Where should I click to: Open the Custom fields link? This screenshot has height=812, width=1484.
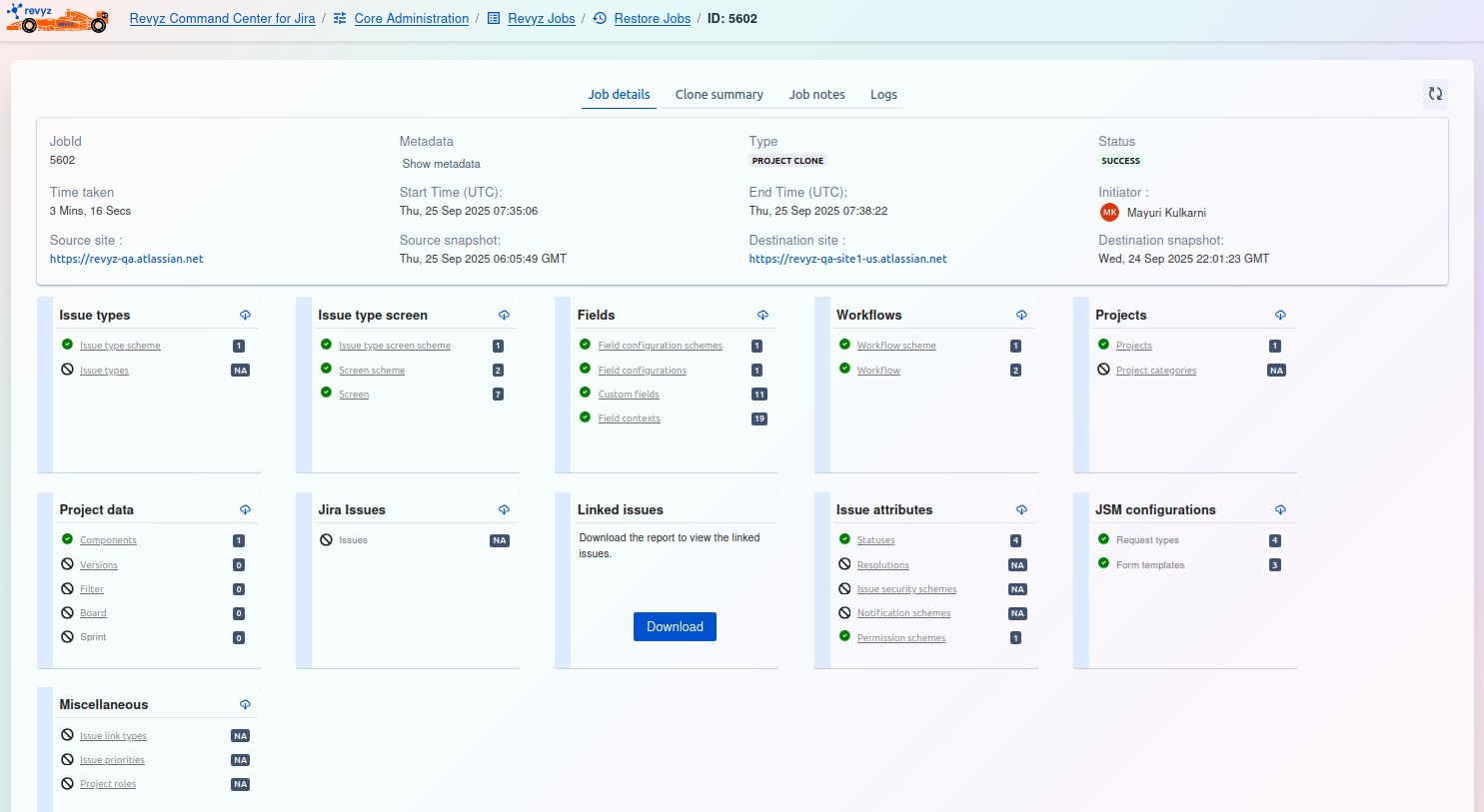629,395
